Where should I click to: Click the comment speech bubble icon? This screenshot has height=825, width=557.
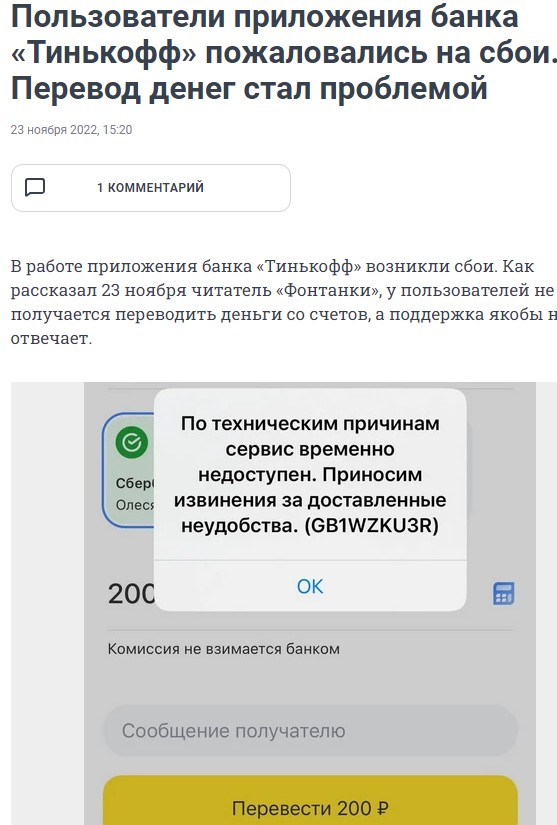pyautogui.click(x=35, y=187)
